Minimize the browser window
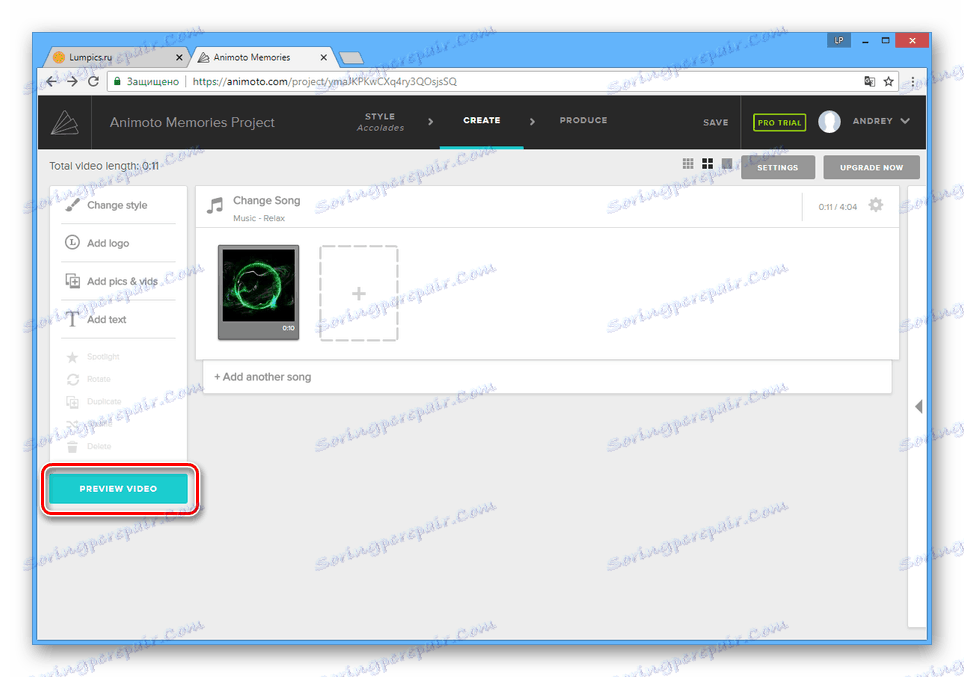This screenshot has width=964, height=677. (x=866, y=41)
